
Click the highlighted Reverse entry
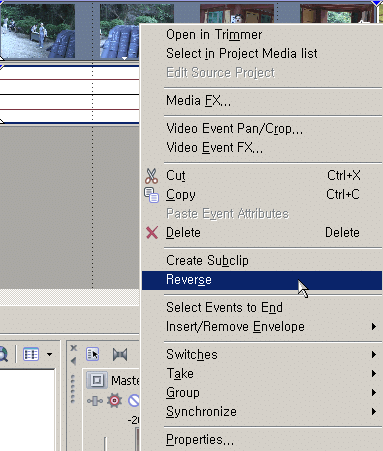pyautogui.click(x=262, y=280)
